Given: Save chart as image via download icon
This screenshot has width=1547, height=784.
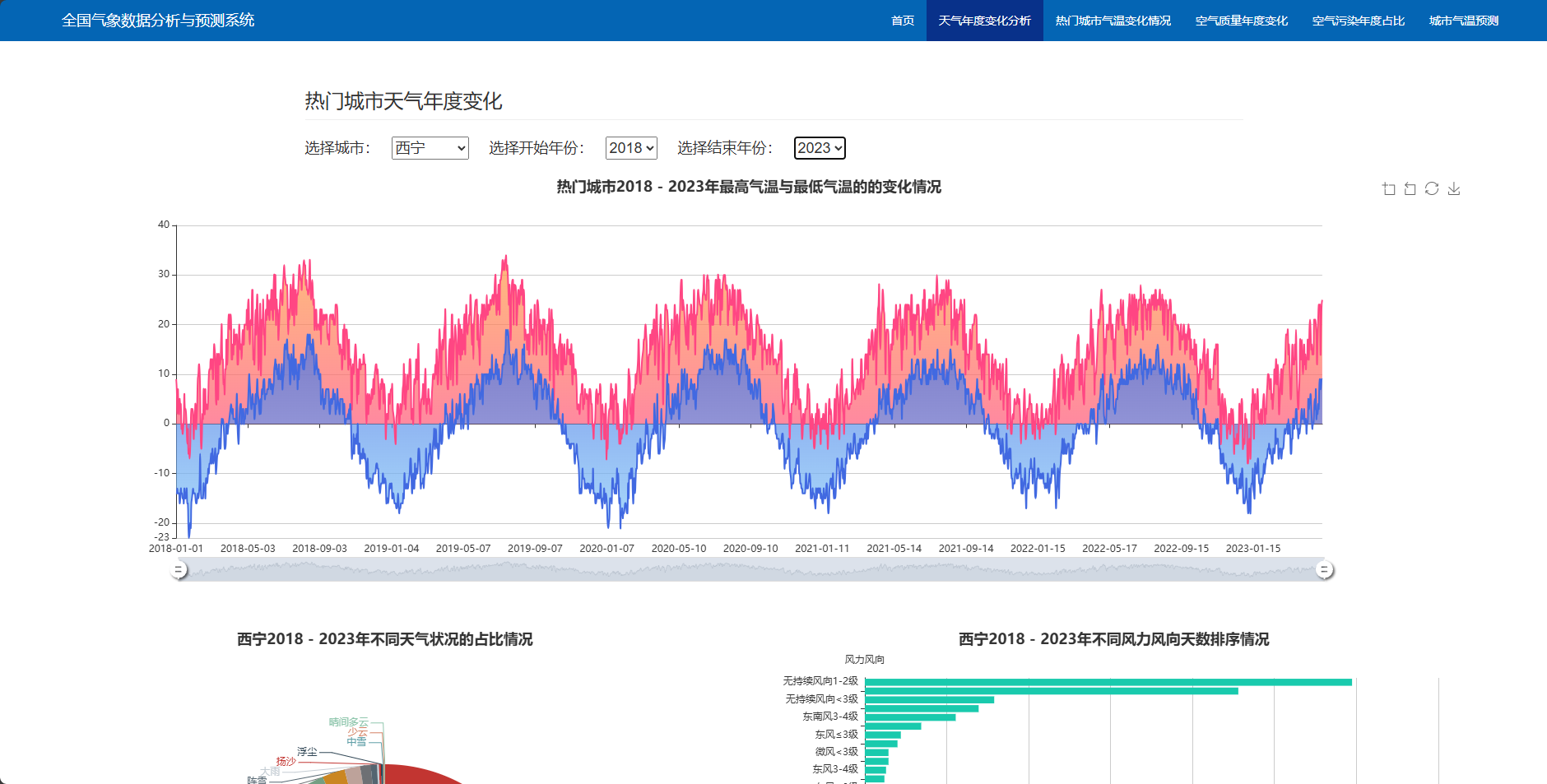Looking at the screenshot, I should tap(1454, 188).
